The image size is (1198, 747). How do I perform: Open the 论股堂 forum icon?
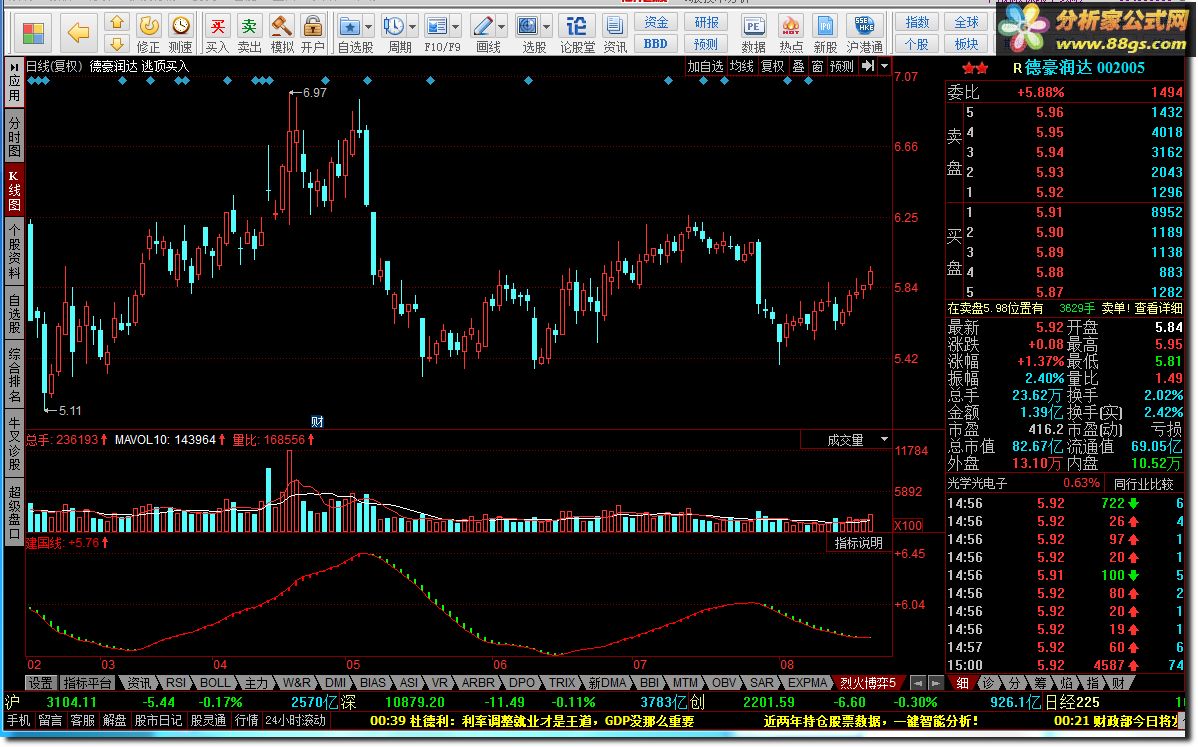(577, 35)
